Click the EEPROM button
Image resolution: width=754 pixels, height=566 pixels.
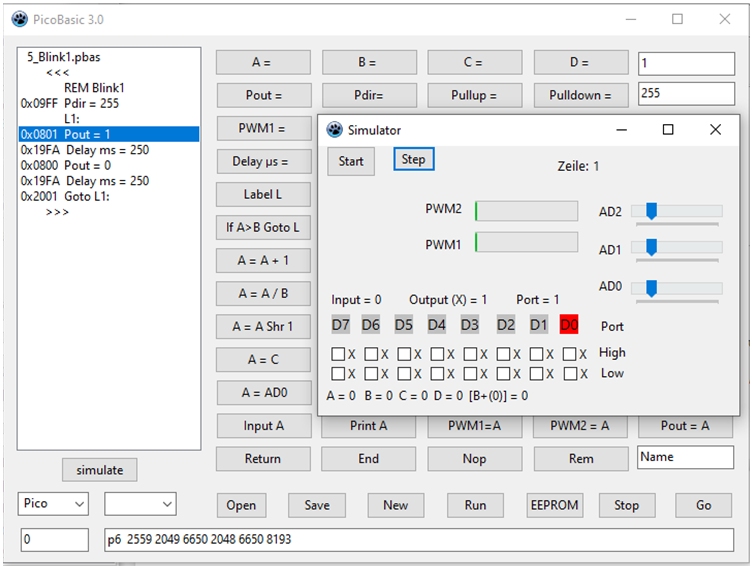pos(554,505)
